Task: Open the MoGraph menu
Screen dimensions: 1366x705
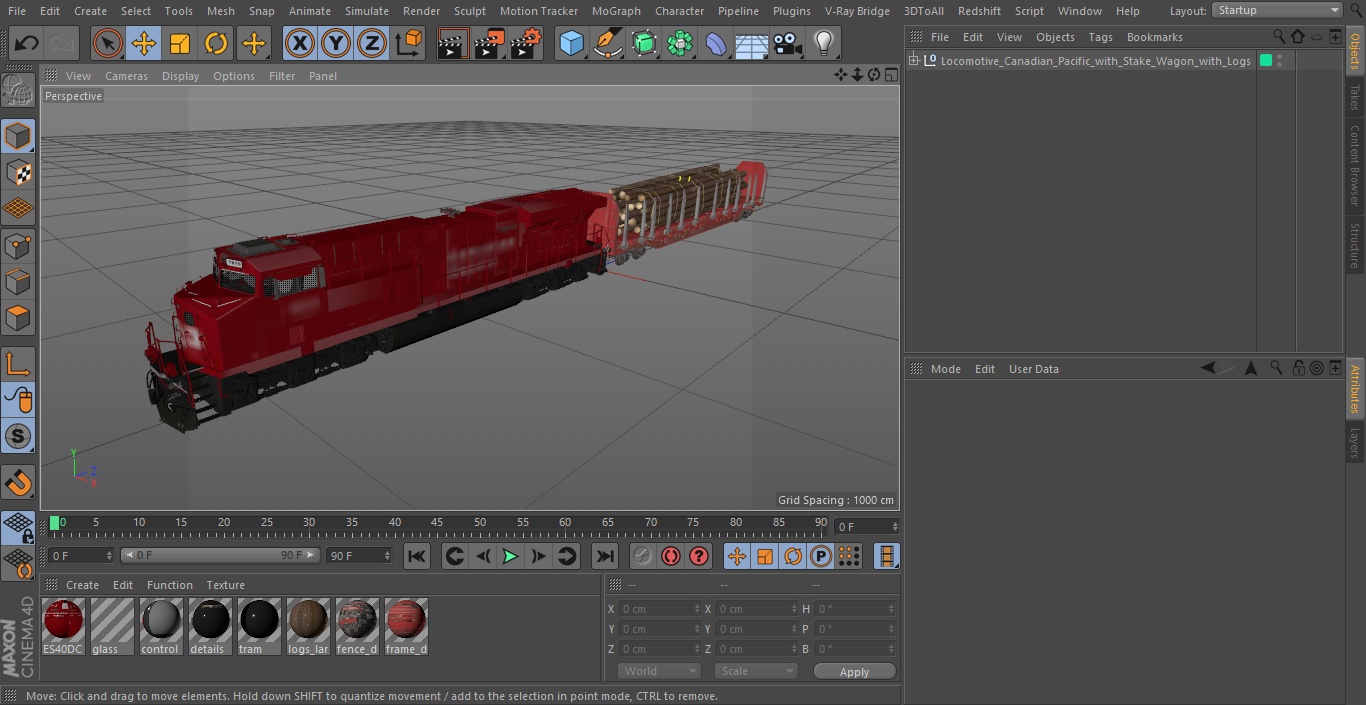Action: tap(616, 11)
